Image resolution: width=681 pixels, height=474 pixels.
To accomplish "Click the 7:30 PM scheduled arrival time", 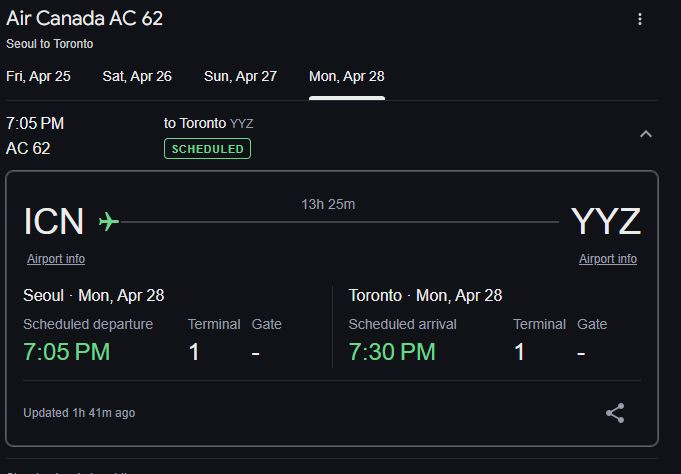I will point(392,351).
